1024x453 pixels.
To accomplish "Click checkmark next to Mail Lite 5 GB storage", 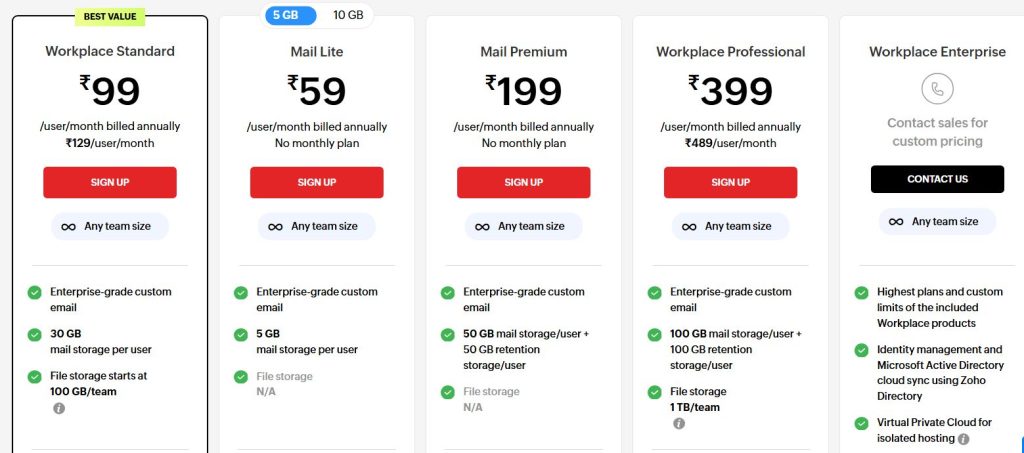I will click(241, 334).
